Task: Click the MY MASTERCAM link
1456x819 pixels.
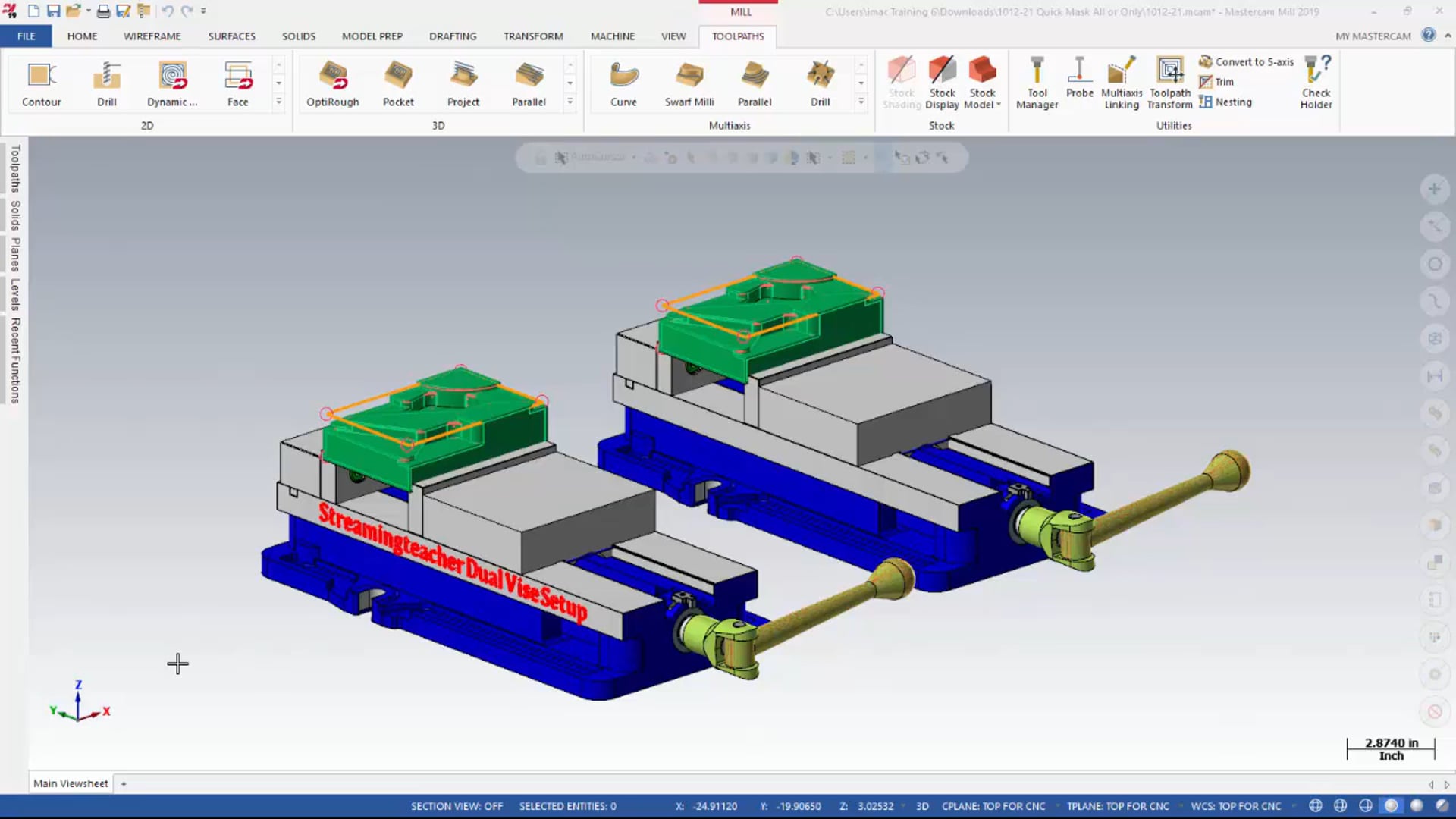Action: pos(1373,36)
